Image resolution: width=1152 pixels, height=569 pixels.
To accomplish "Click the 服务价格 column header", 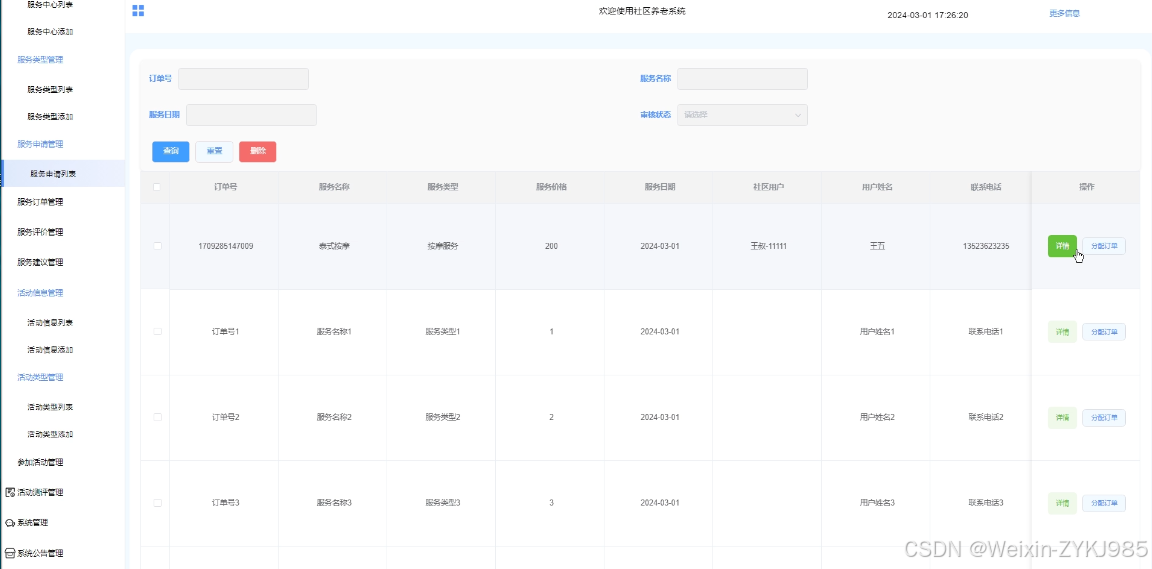I will click(551, 187).
